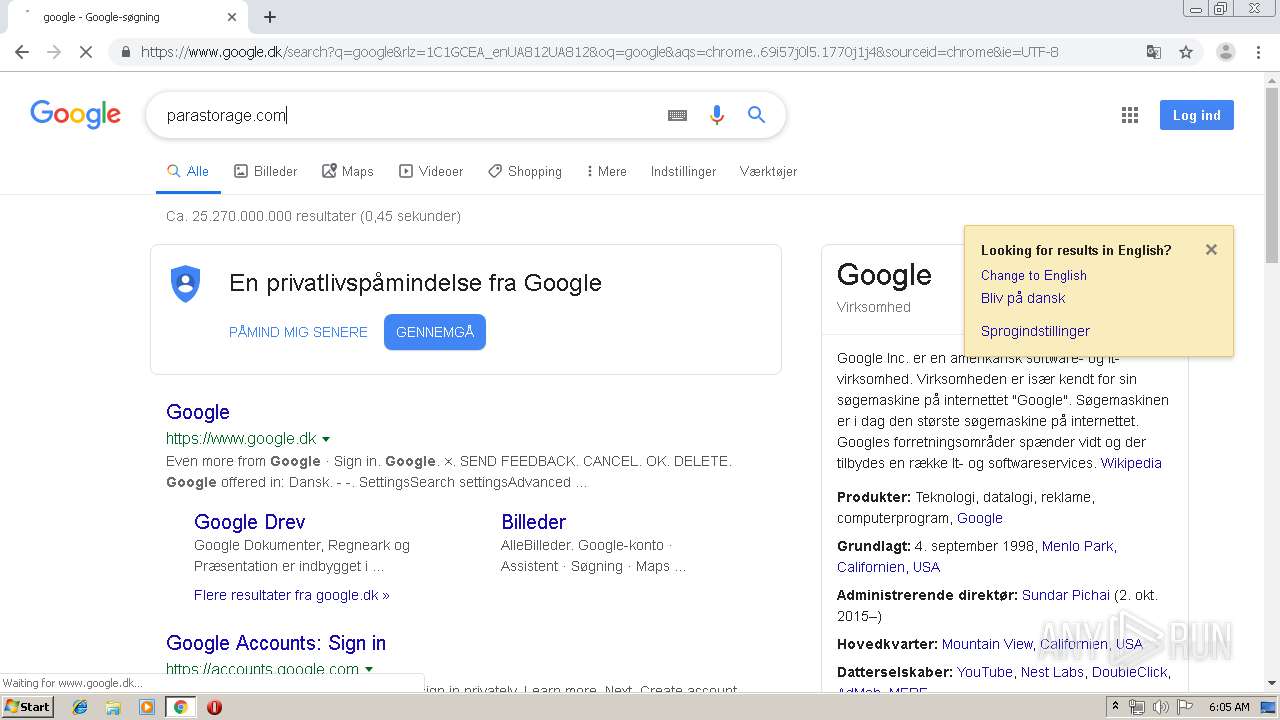Open Indstillinger menu
This screenshot has width=1280, height=720.
(x=683, y=171)
